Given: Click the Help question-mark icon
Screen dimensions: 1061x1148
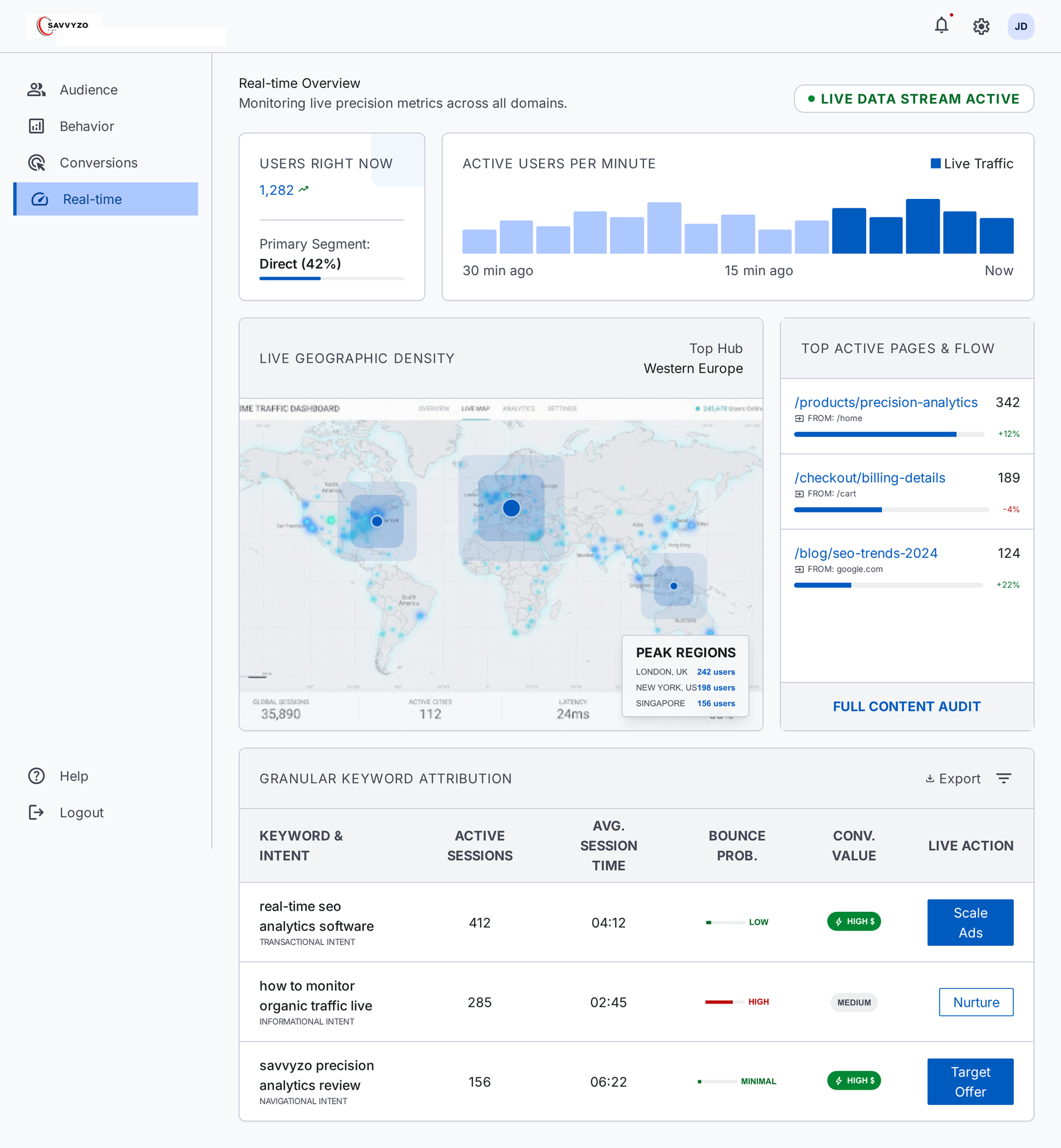Looking at the screenshot, I should tap(36, 776).
